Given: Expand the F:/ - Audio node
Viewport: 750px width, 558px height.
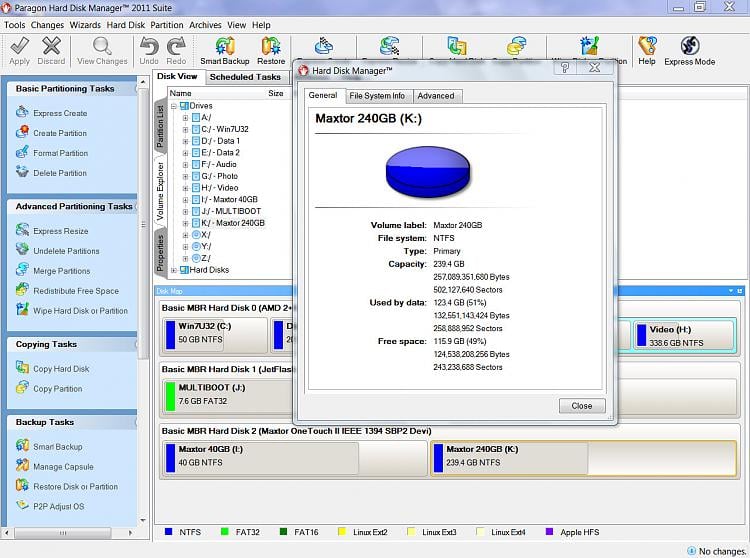Looking at the screenshot, I should click(186, 165).
